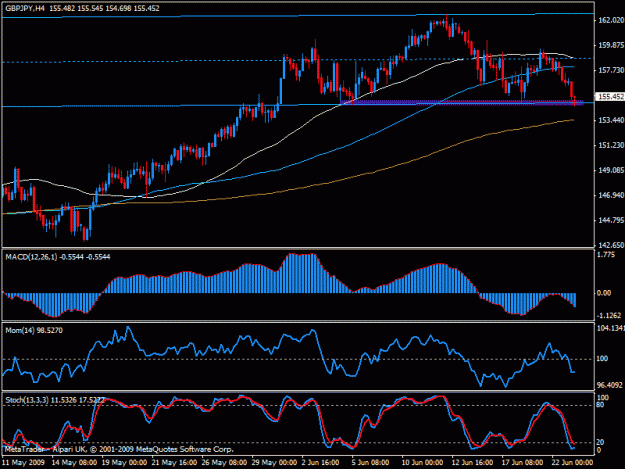Click the 146.940 price scale value
This screenshot has width=625, height=469.
pyautogui.click(x=610, y=195)
